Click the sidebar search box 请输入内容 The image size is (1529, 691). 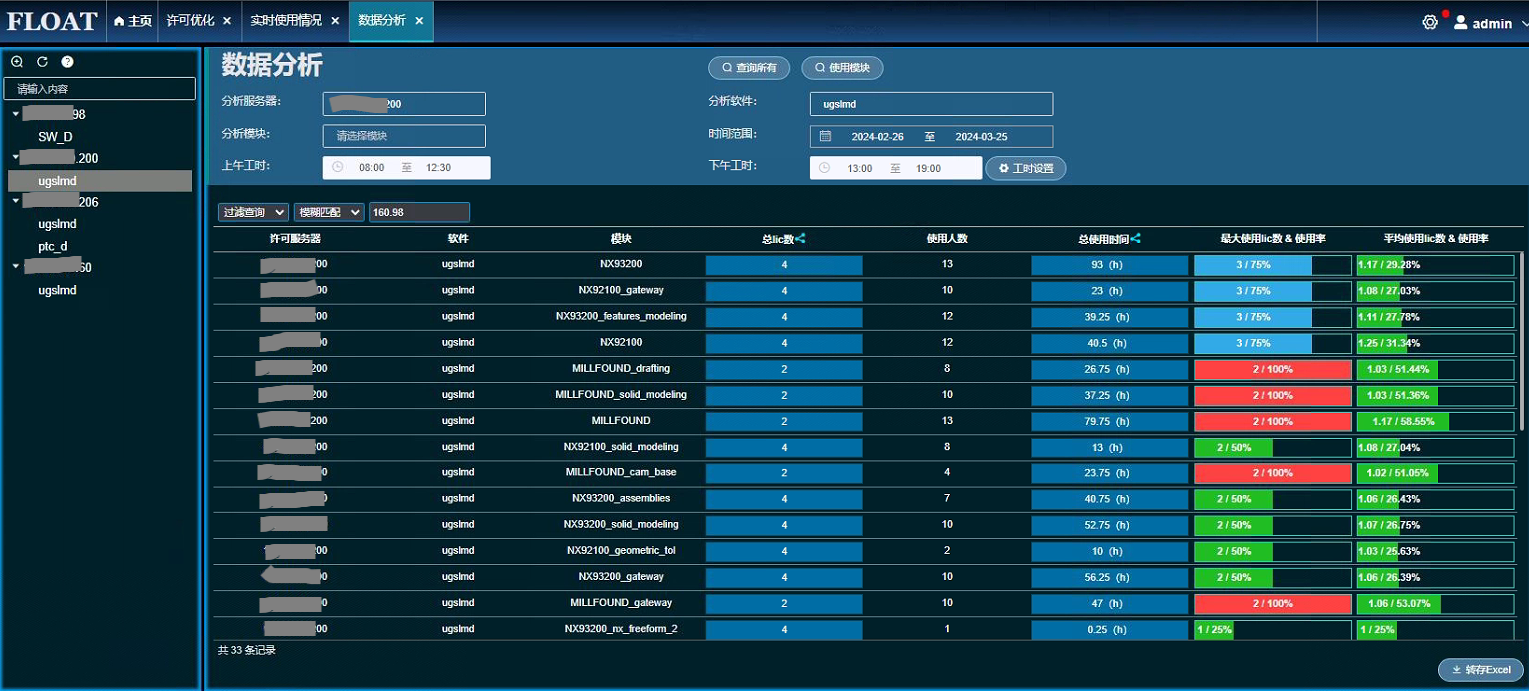point(100,89)
